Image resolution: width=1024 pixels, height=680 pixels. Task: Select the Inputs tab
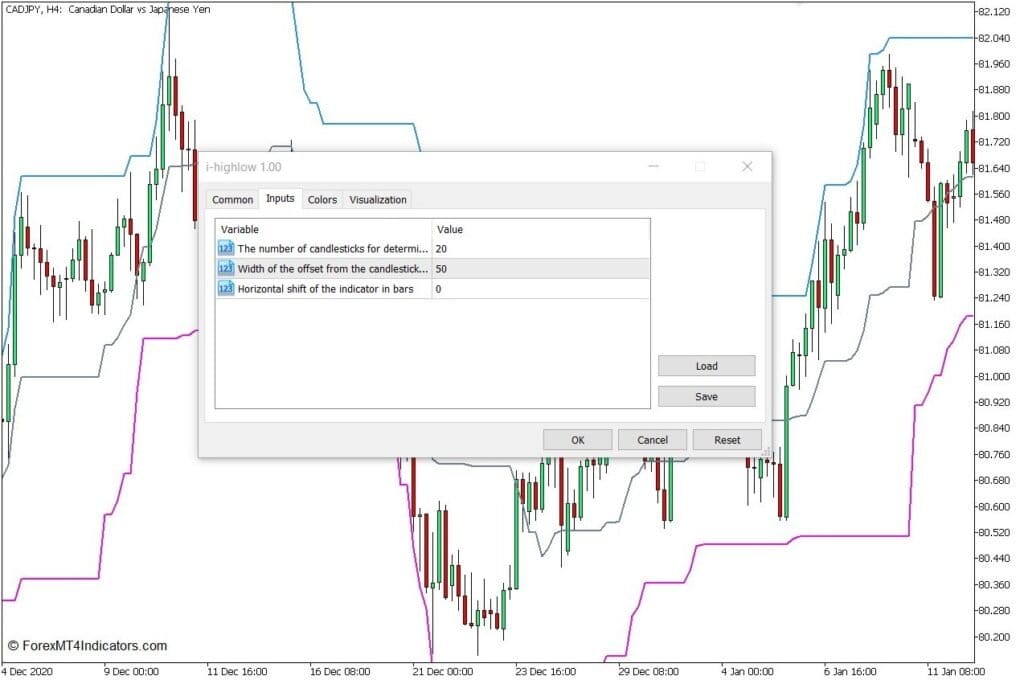tap(280, 199)
